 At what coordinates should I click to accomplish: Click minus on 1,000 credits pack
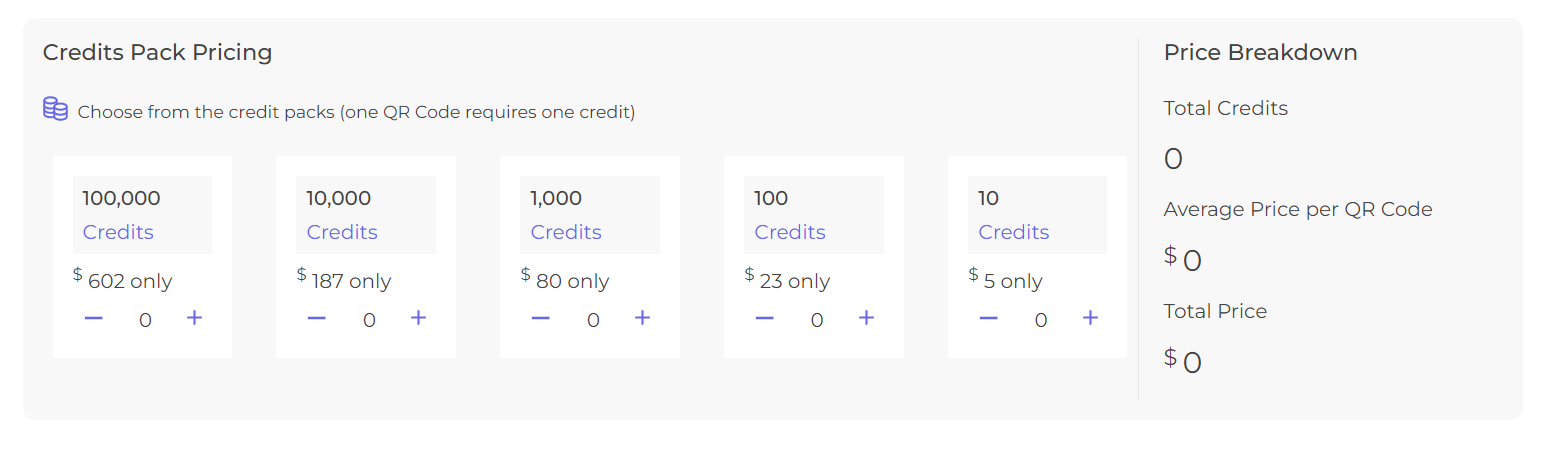point(541,318)
